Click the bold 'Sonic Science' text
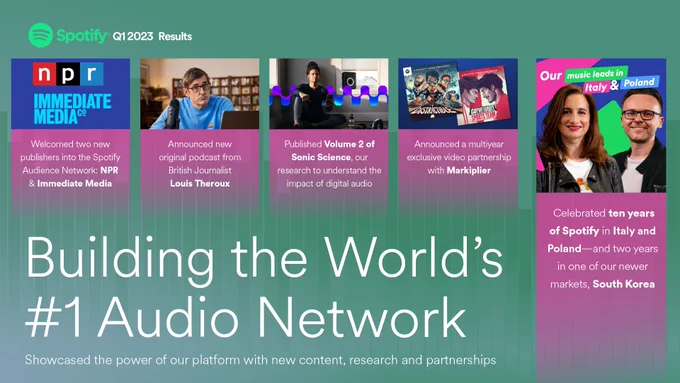Screen dimensions: 680x383 tap(321, 157)
